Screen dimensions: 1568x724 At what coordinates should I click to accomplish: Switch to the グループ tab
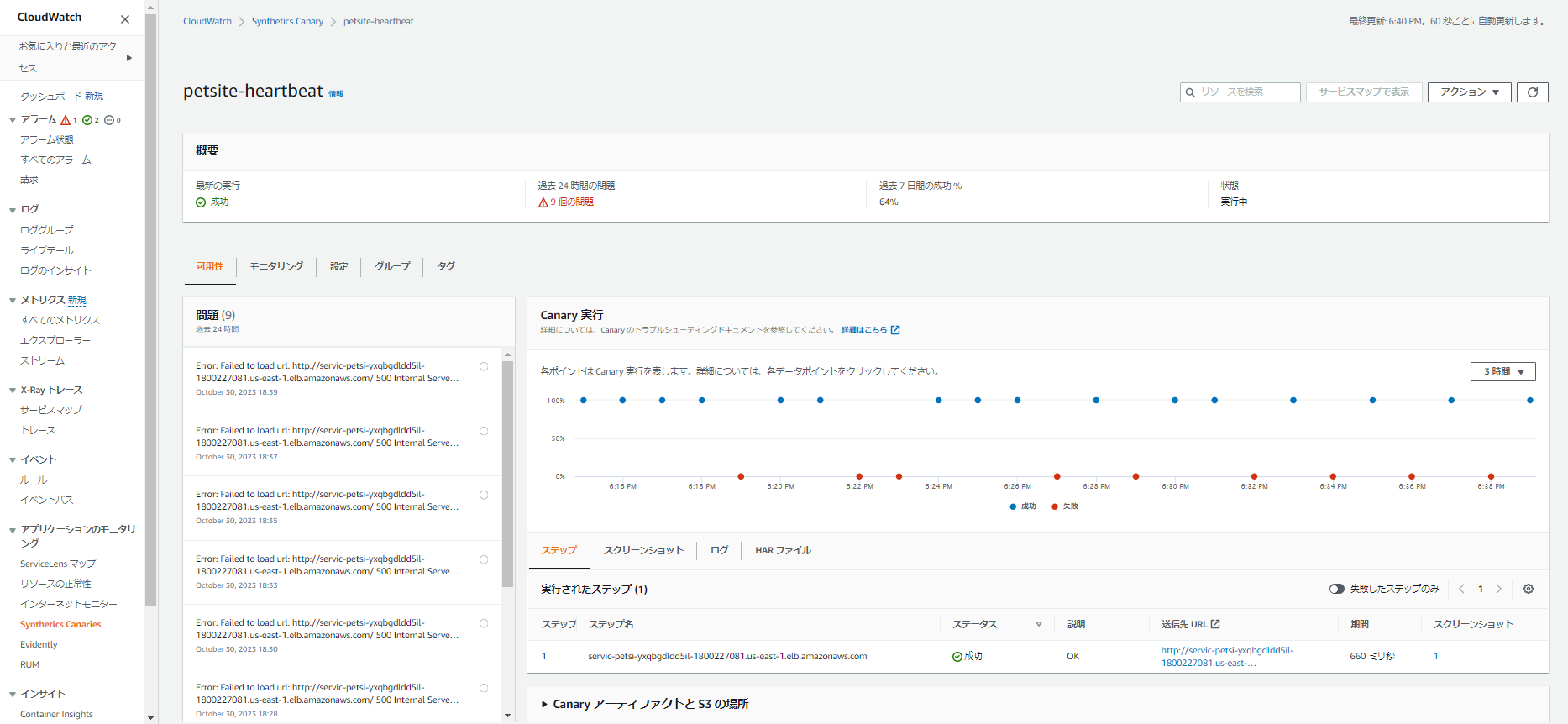click(392, 266)
